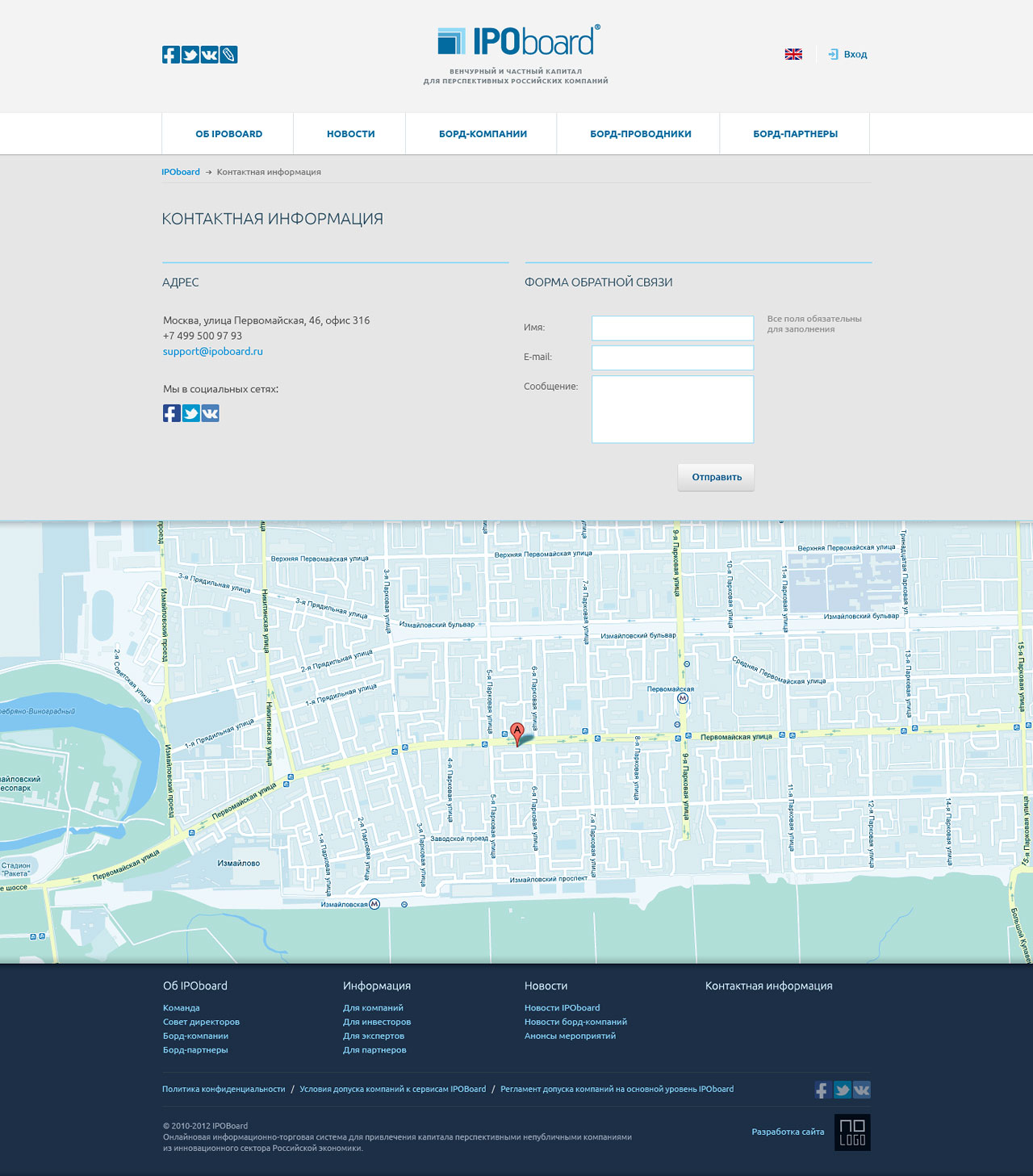Open the ОБ IPOBOARD menu item
This screenshot has height=1176, width=1033.
tap(228, 134)
